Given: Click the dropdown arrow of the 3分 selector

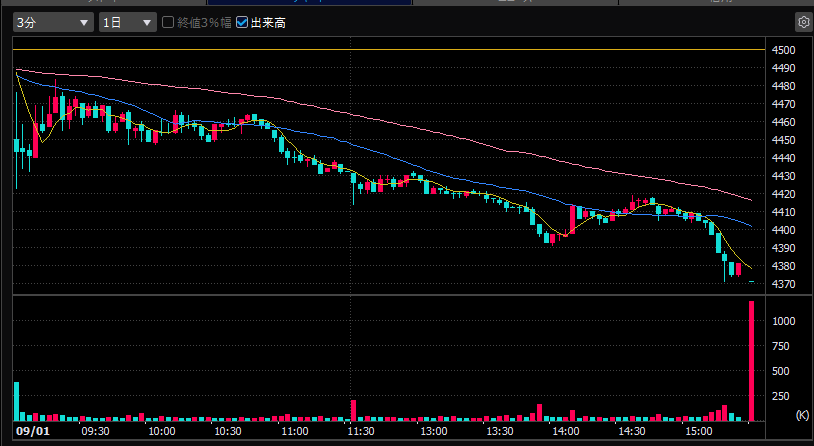Looking at the screenshot, I should click(84, 23).
